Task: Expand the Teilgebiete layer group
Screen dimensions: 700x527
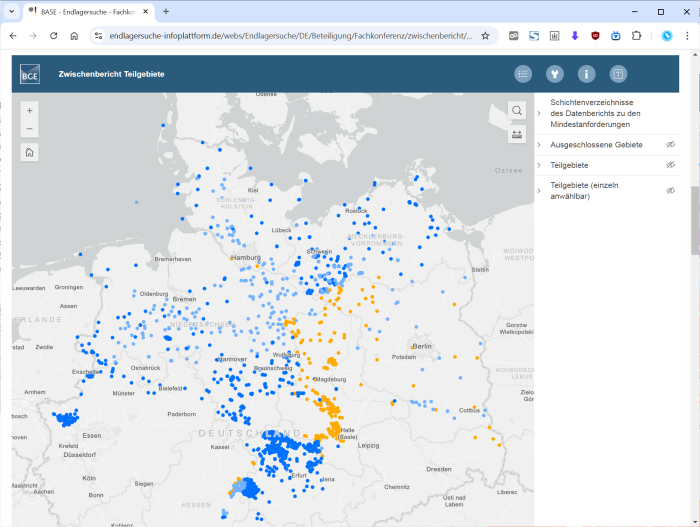Action: click(x=540, y=164)
